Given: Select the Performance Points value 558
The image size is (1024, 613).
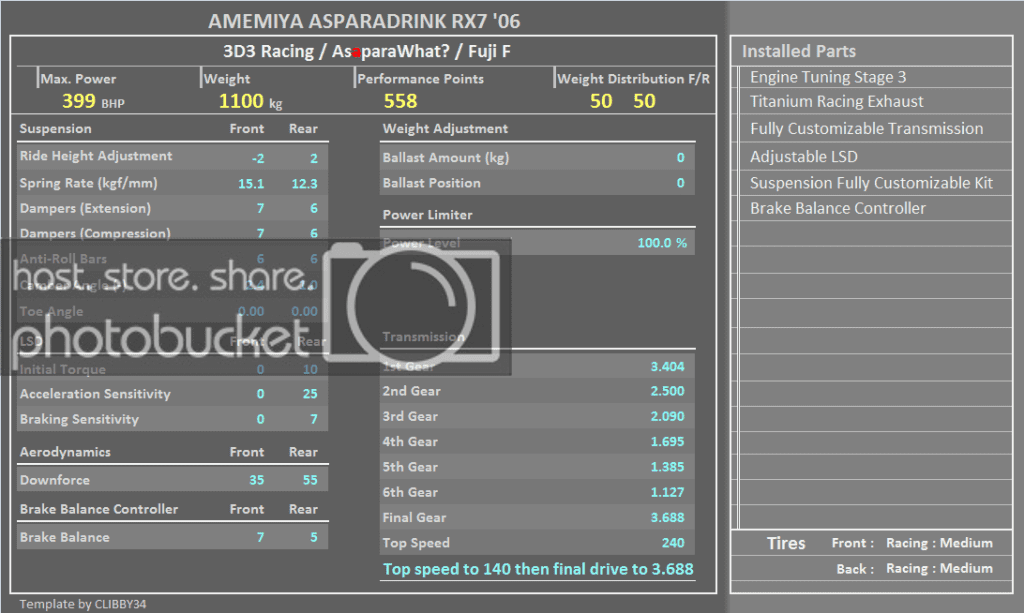Looking at the screenshot, I should pyautogui.click(x=400, y=101).
